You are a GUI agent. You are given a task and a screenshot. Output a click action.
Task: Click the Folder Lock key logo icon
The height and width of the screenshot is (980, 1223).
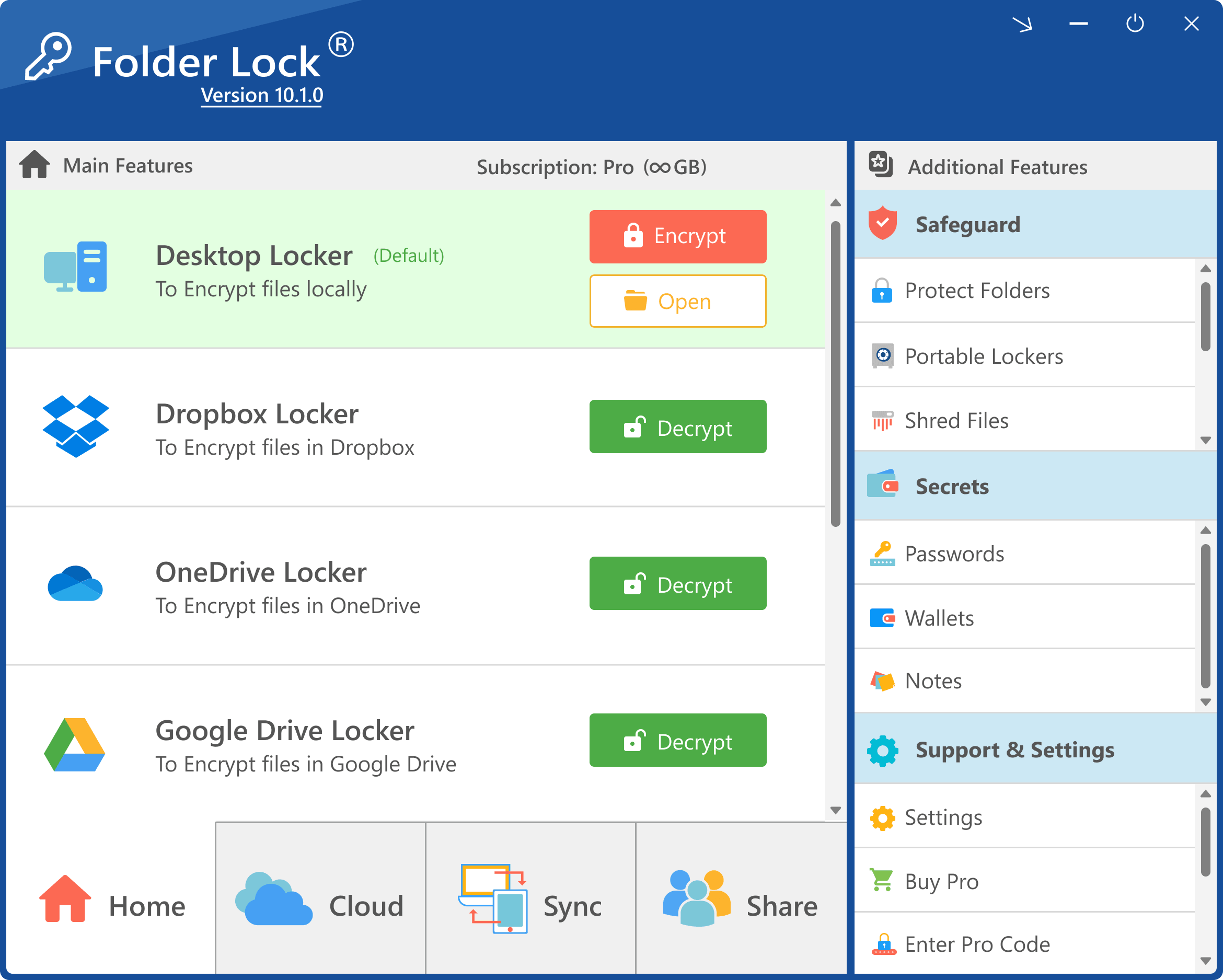tap(48, 56)
